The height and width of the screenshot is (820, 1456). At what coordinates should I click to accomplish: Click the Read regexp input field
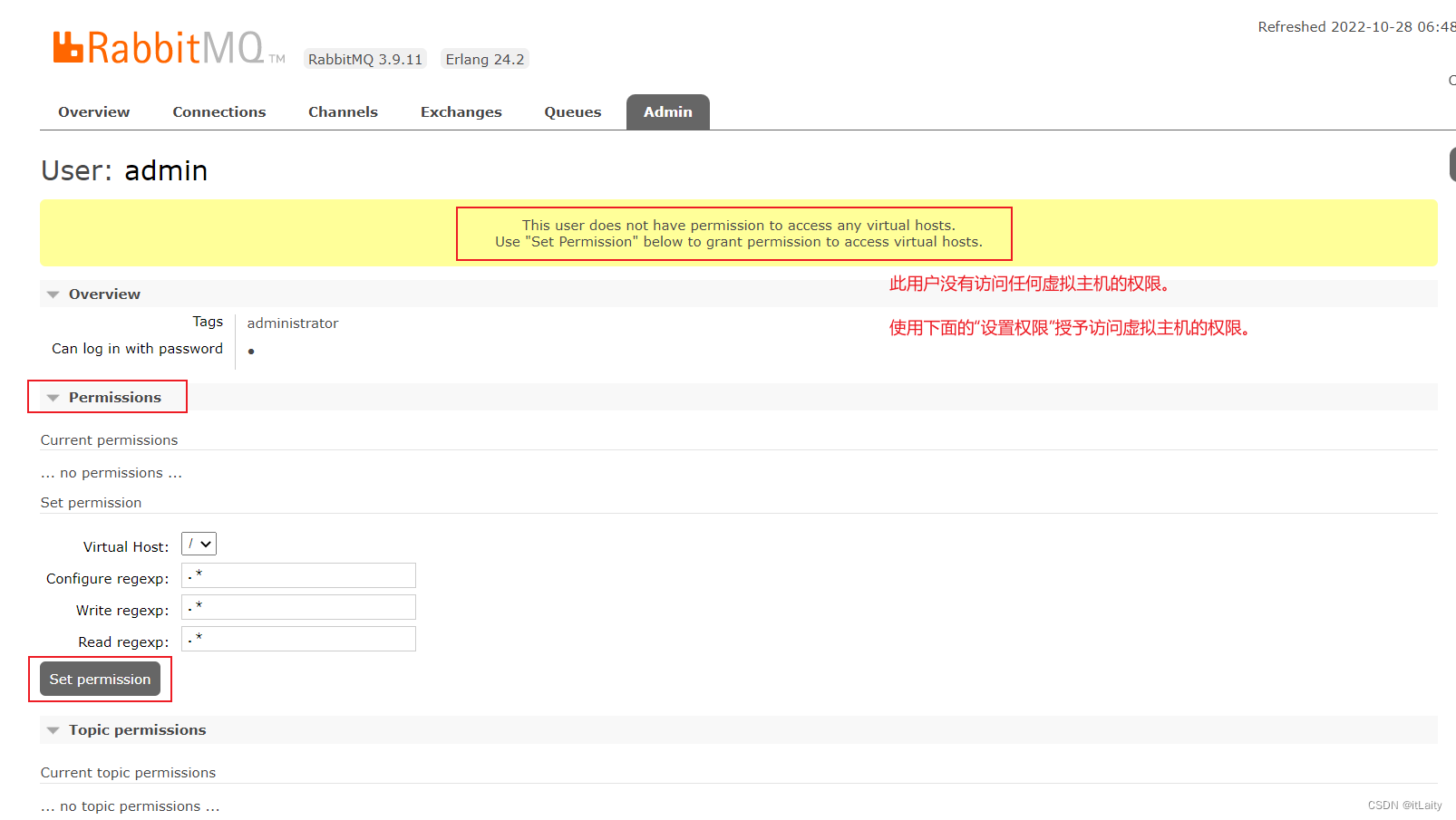point(298,639)
